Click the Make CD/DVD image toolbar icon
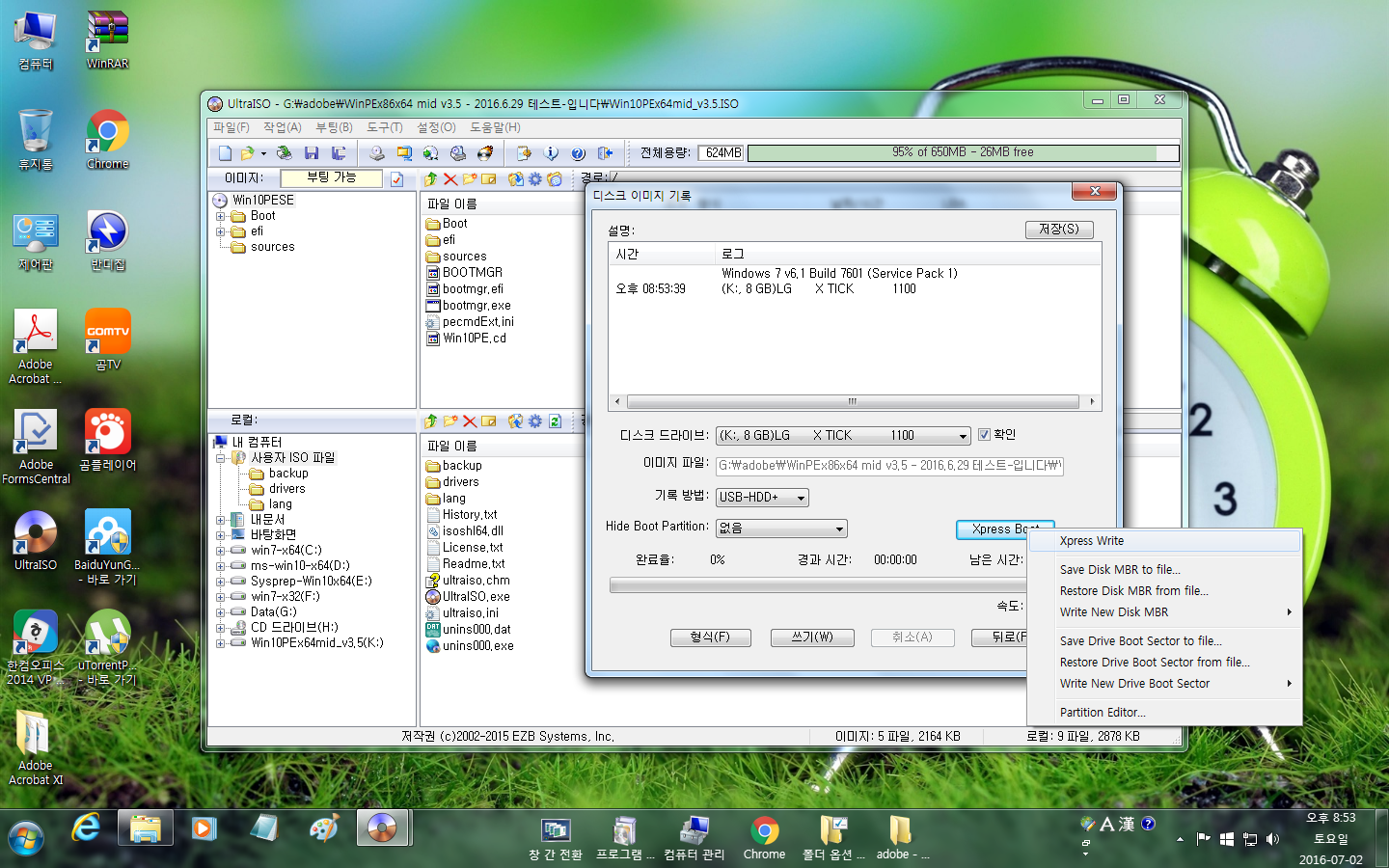This screenshot has height=868, width=1389. 377,152
